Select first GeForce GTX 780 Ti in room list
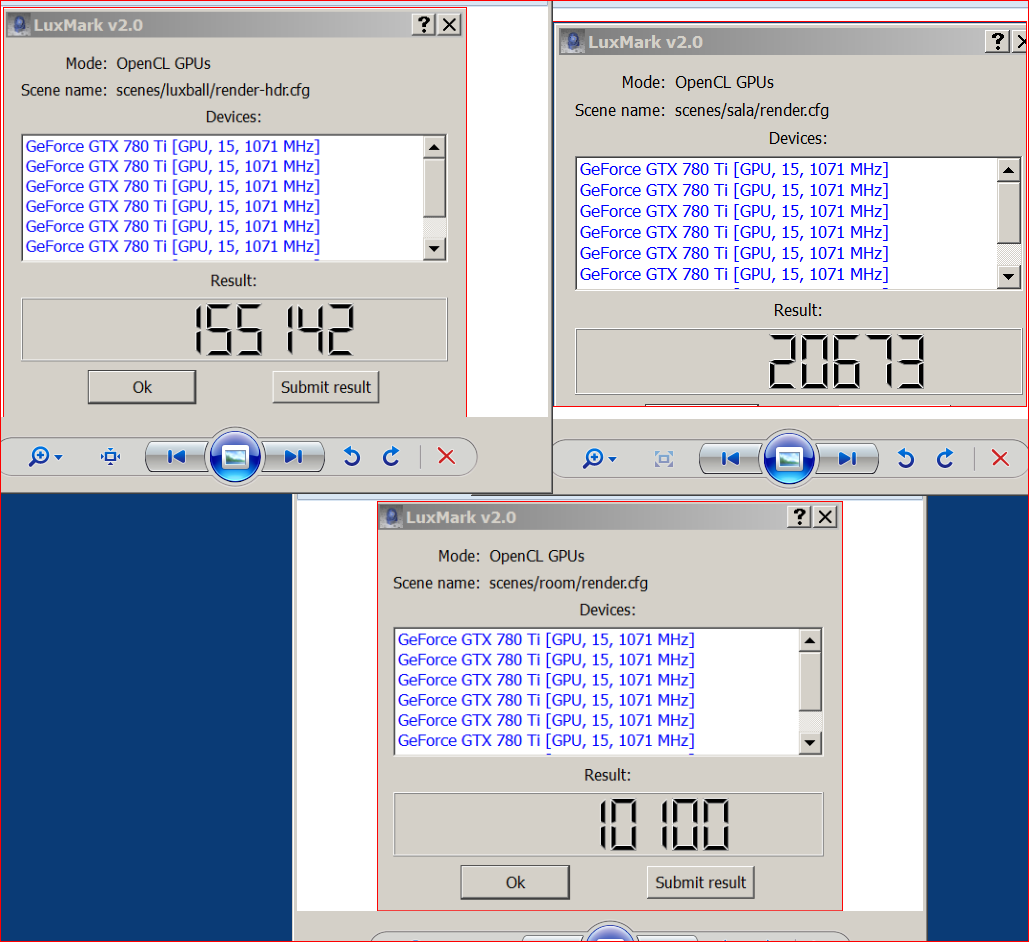 point(546,639)
